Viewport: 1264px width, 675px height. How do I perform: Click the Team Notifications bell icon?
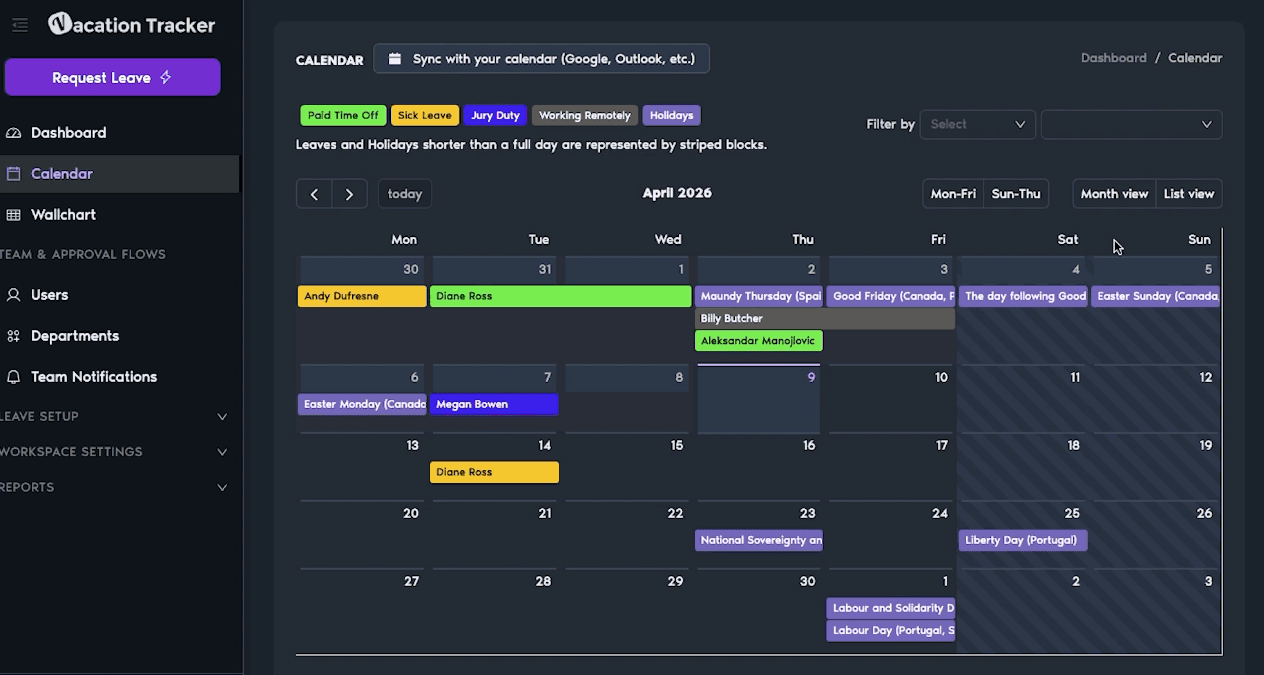coord(14,377)
